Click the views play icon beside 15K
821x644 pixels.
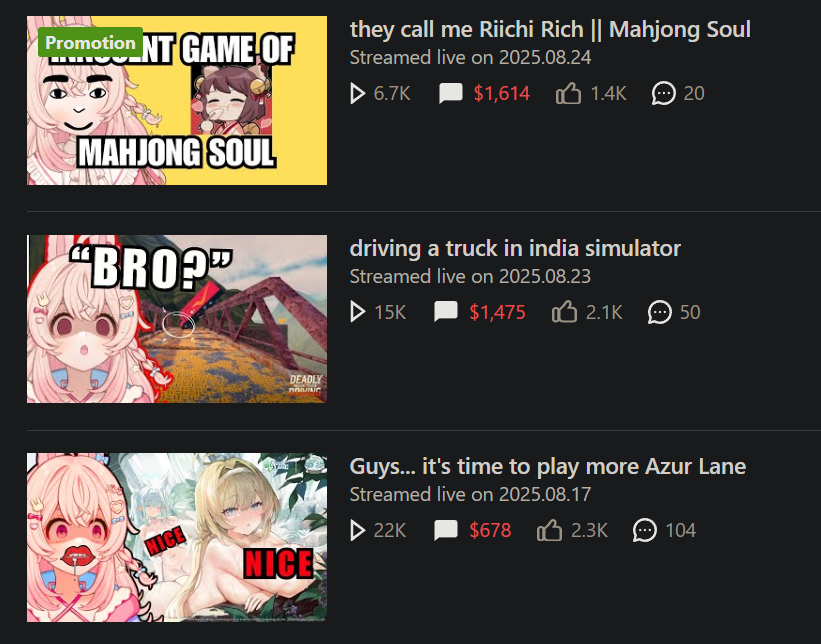point(357,312)
